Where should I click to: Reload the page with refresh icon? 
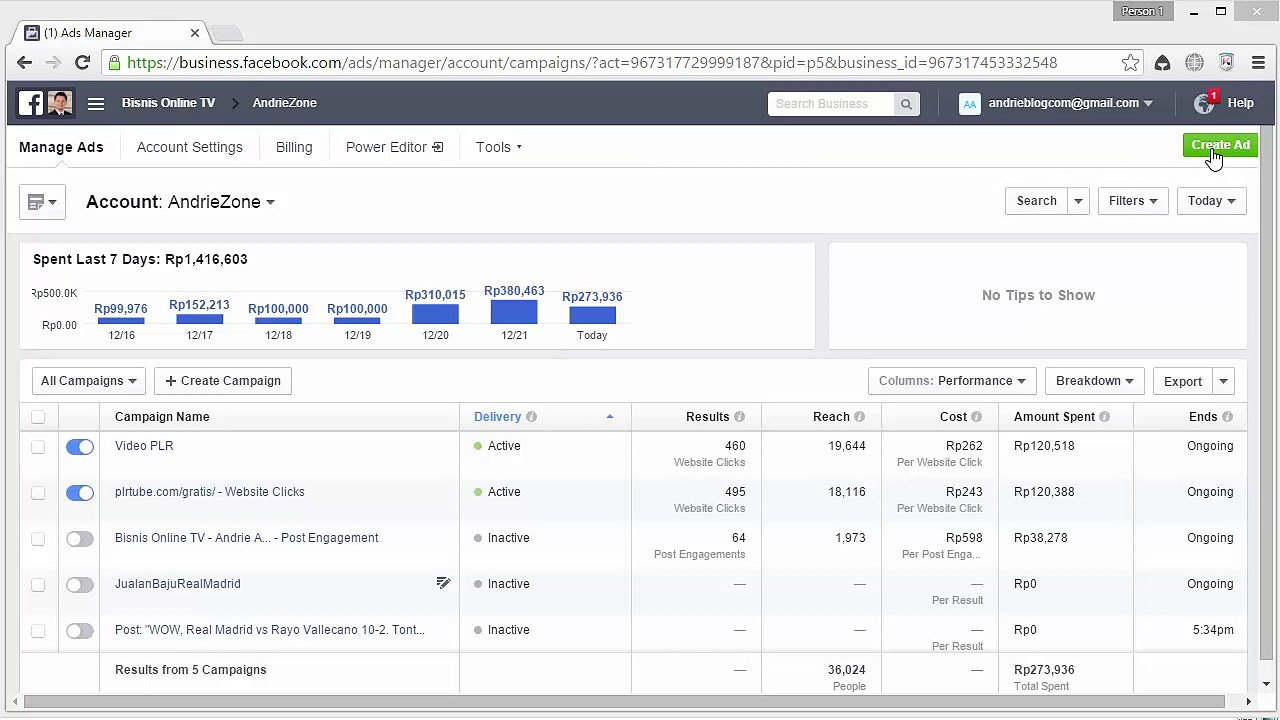coord(82,63)
